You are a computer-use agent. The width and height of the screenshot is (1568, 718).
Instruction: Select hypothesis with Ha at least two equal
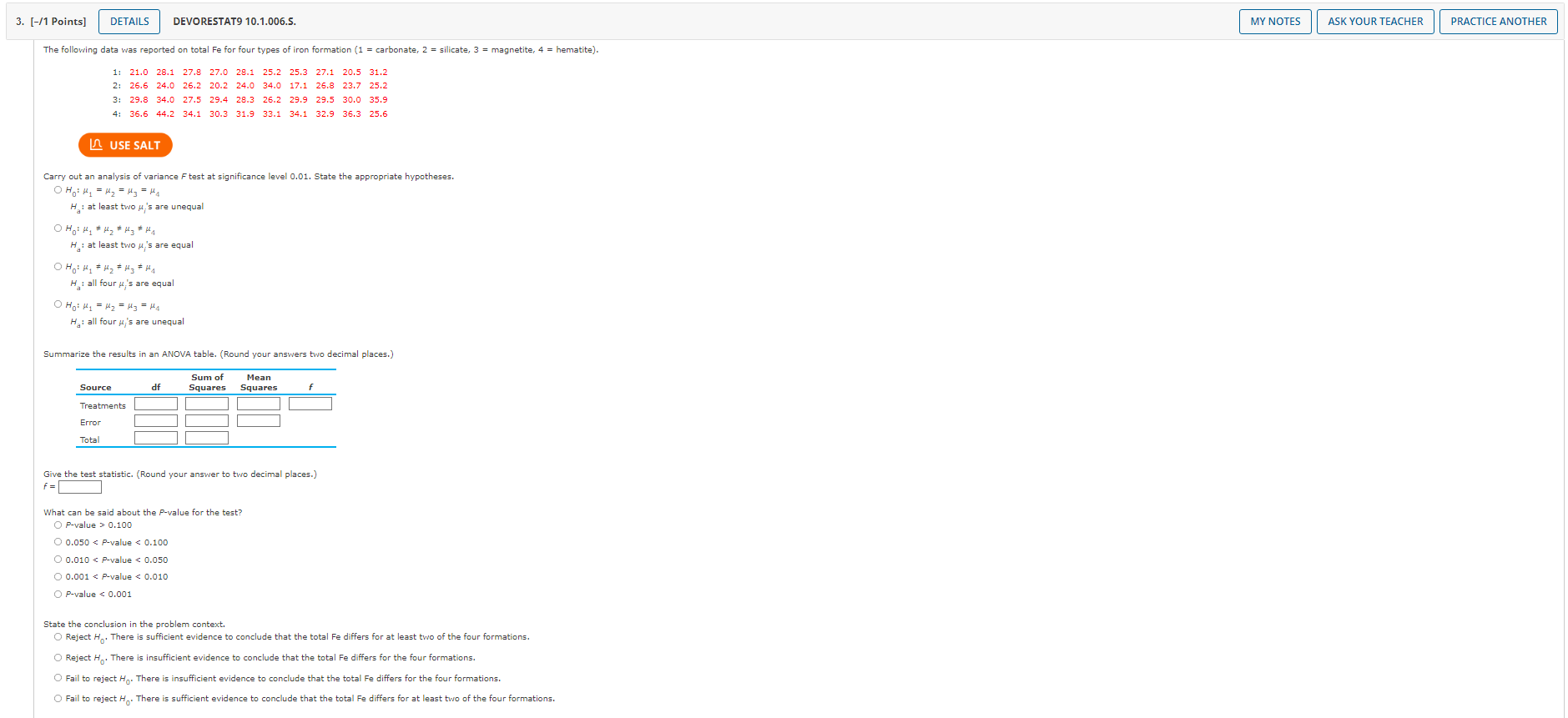point(58,228)
